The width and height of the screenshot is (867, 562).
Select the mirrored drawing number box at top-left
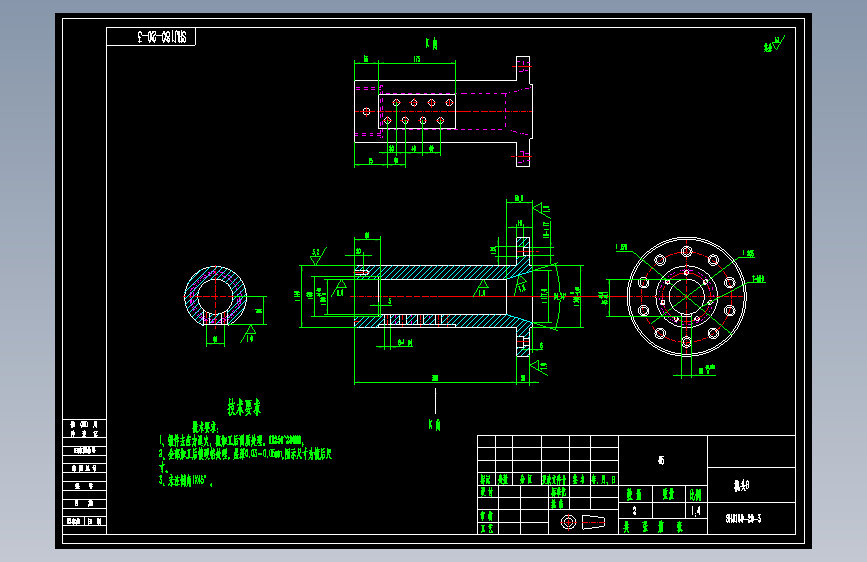pyautogui.click(x=151, y=37)
